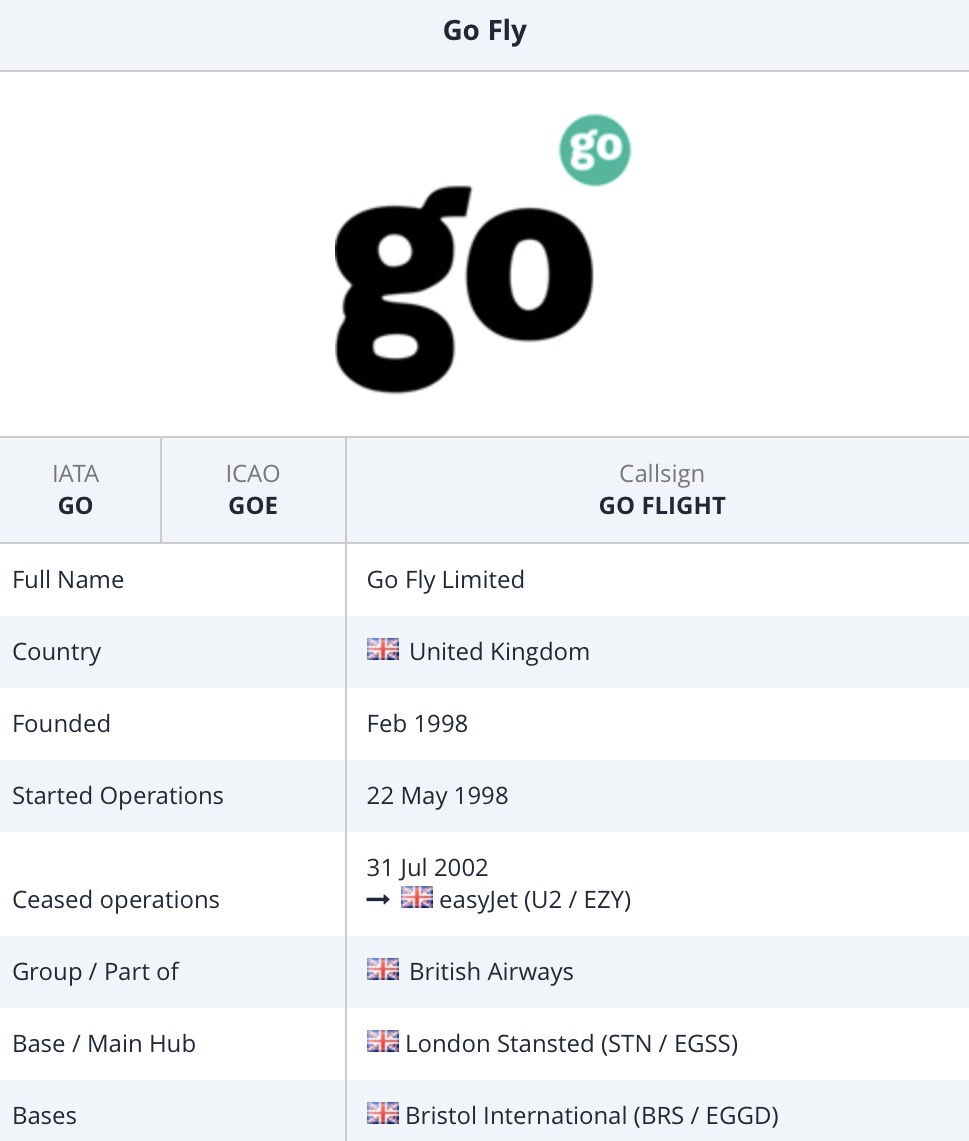
Task: Open the London Stansted (STN / EGSS) link
Action: [571, 1043]
